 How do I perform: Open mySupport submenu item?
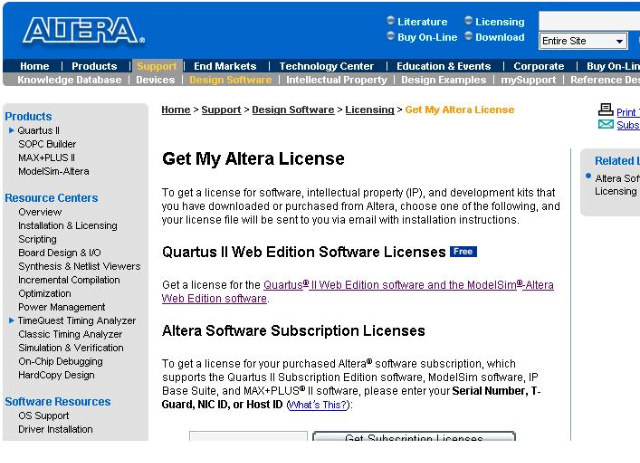529,80
